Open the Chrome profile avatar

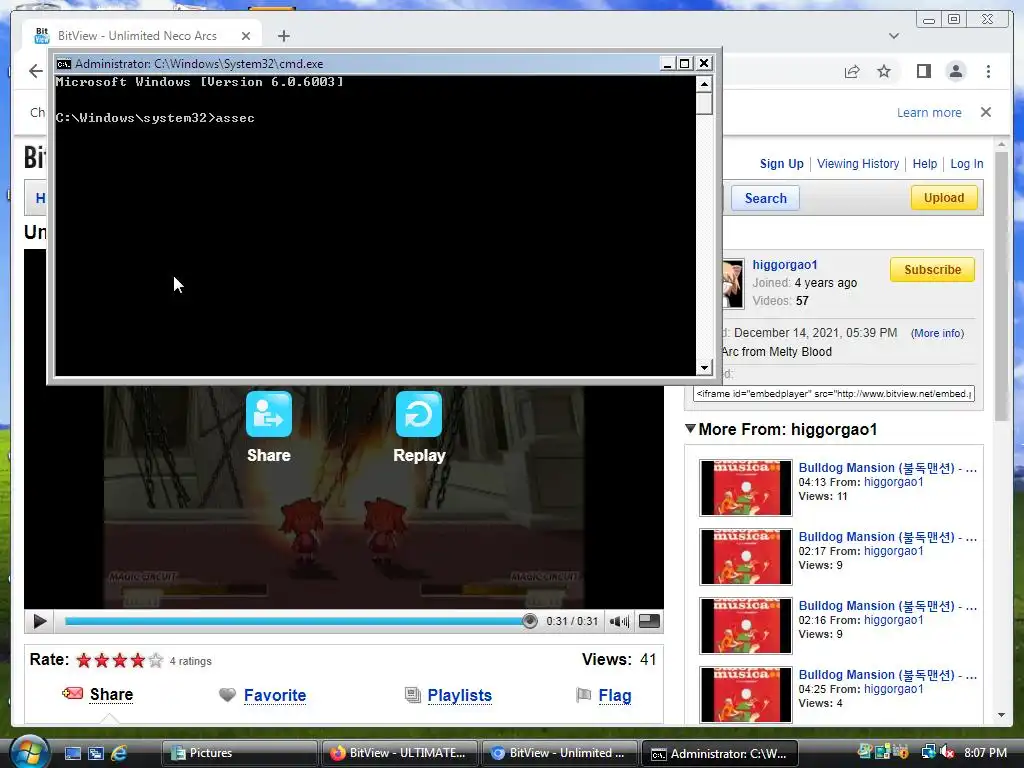pyautogui.click(x=955, y=71)
